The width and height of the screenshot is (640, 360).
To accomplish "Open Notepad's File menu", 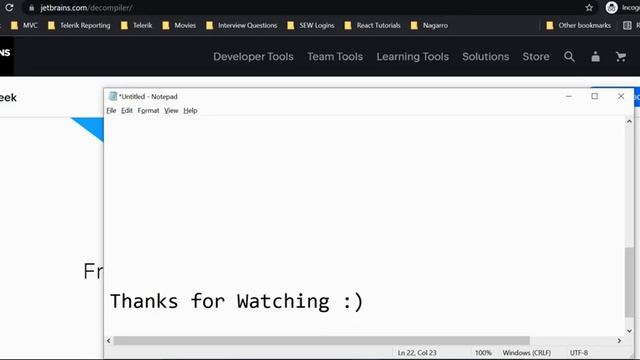I will pyautogui.click(x=111, y=111).
